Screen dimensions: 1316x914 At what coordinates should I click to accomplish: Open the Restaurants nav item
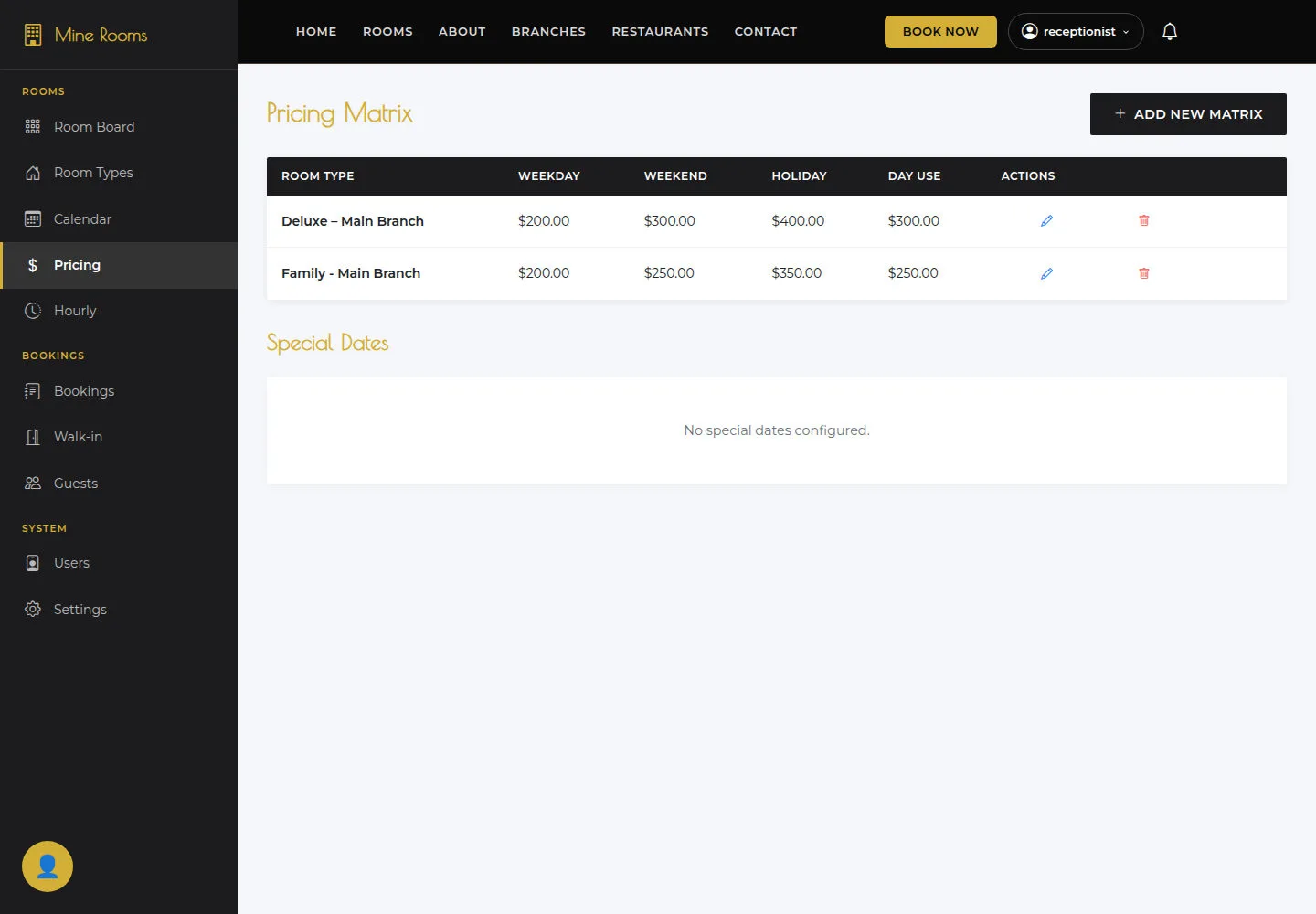coord(660,32)
